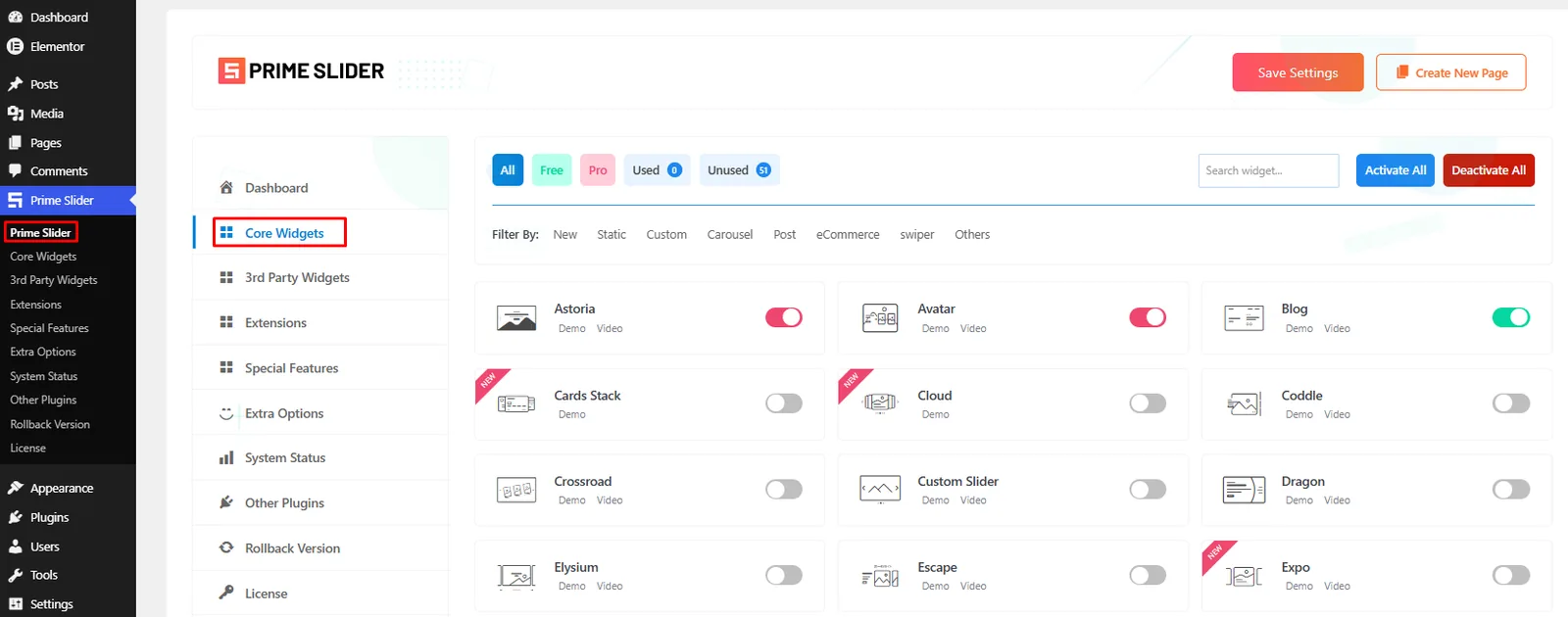
Task: Click Create New Page button
Action: (1451, 72)
